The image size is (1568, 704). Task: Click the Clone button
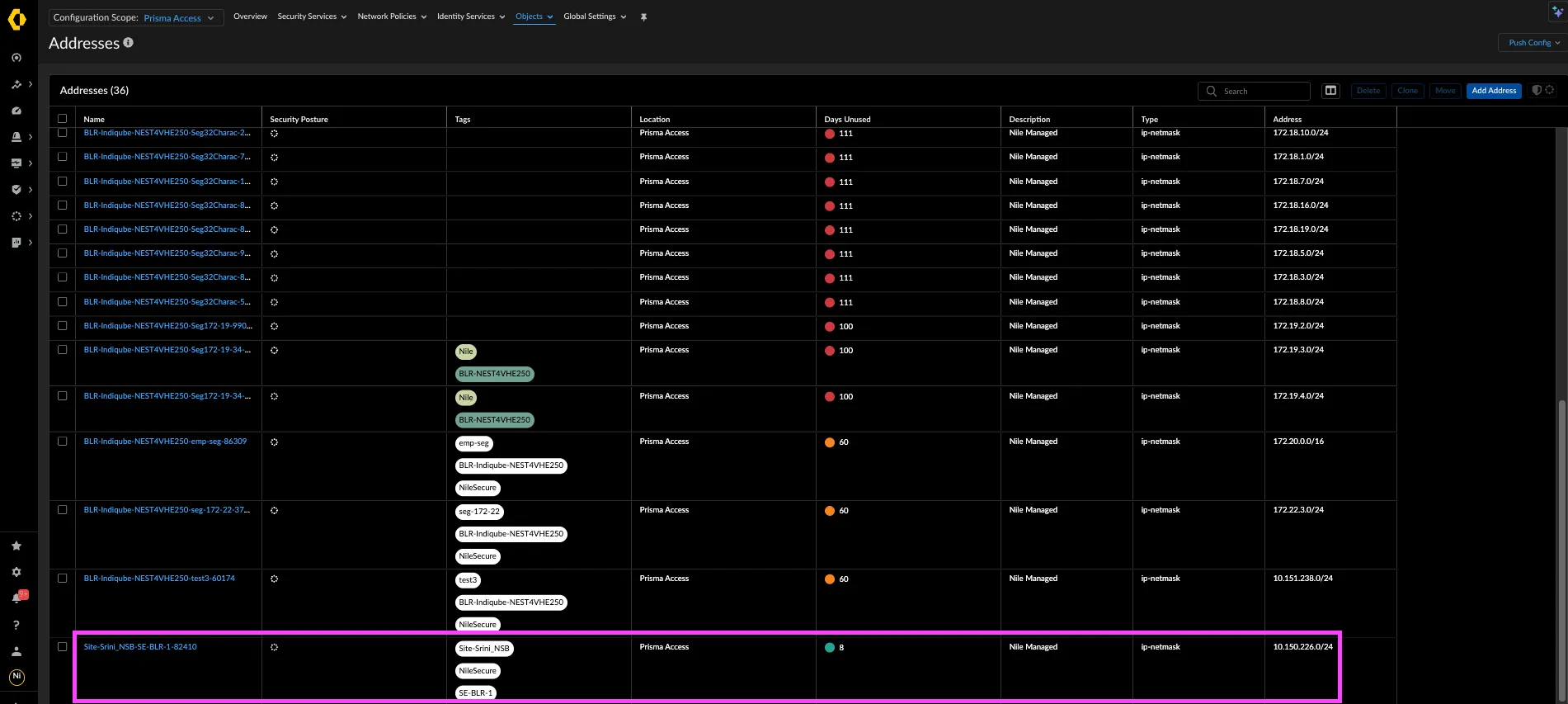[x=1408, y=91]
